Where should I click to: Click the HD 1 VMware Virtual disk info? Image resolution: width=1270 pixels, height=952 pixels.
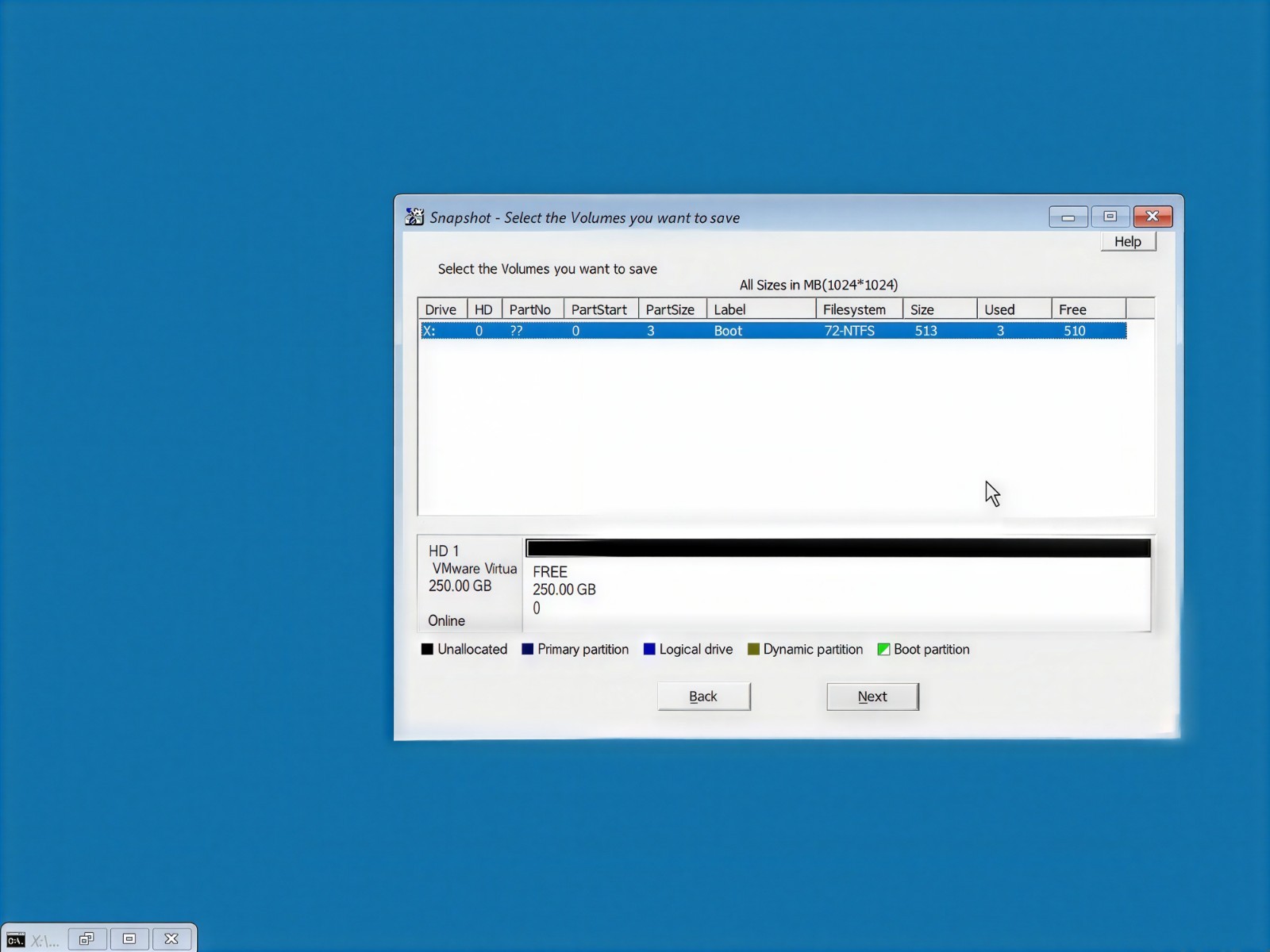pyautogui.click(x=470, y=584)
